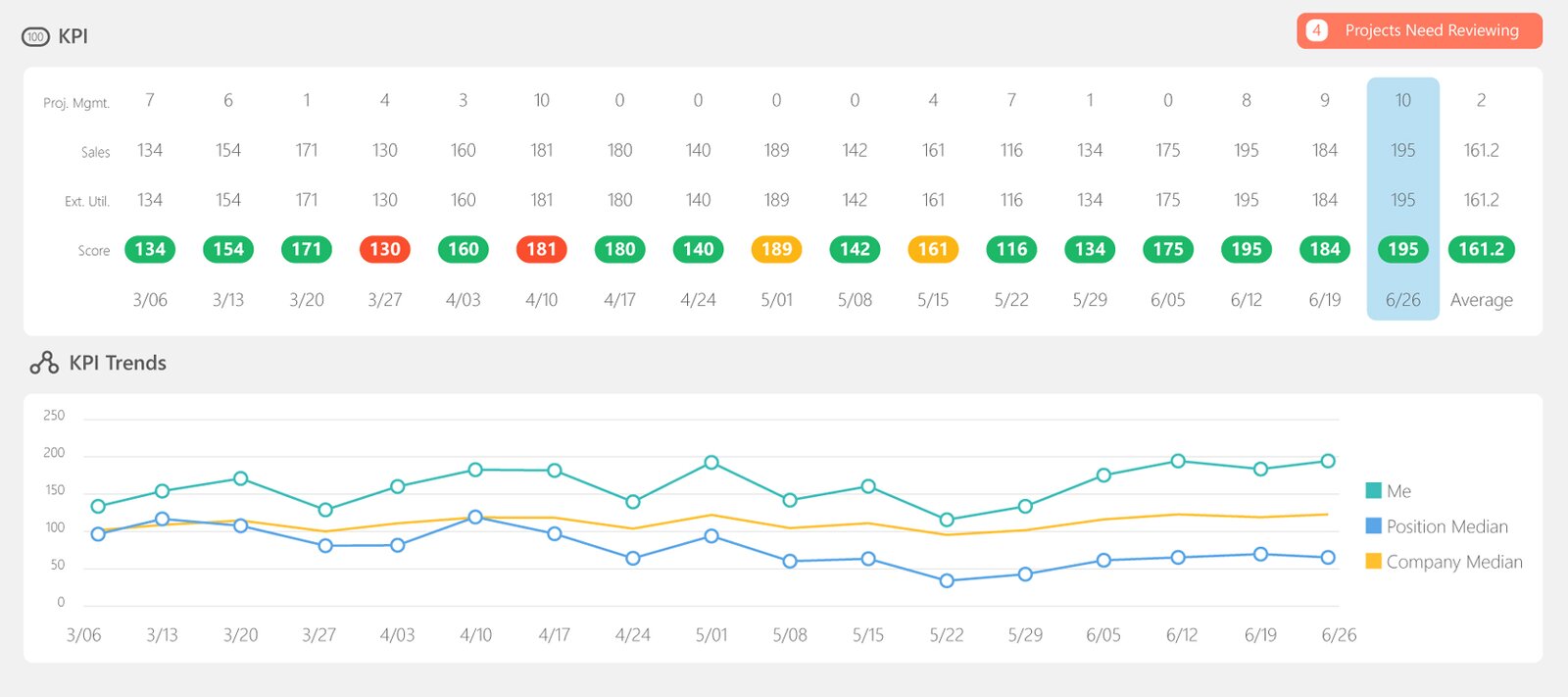Click Proj. Mgmt. average value 2
The height and width of the screenshot is (697, 1568).
(1482, 100)
